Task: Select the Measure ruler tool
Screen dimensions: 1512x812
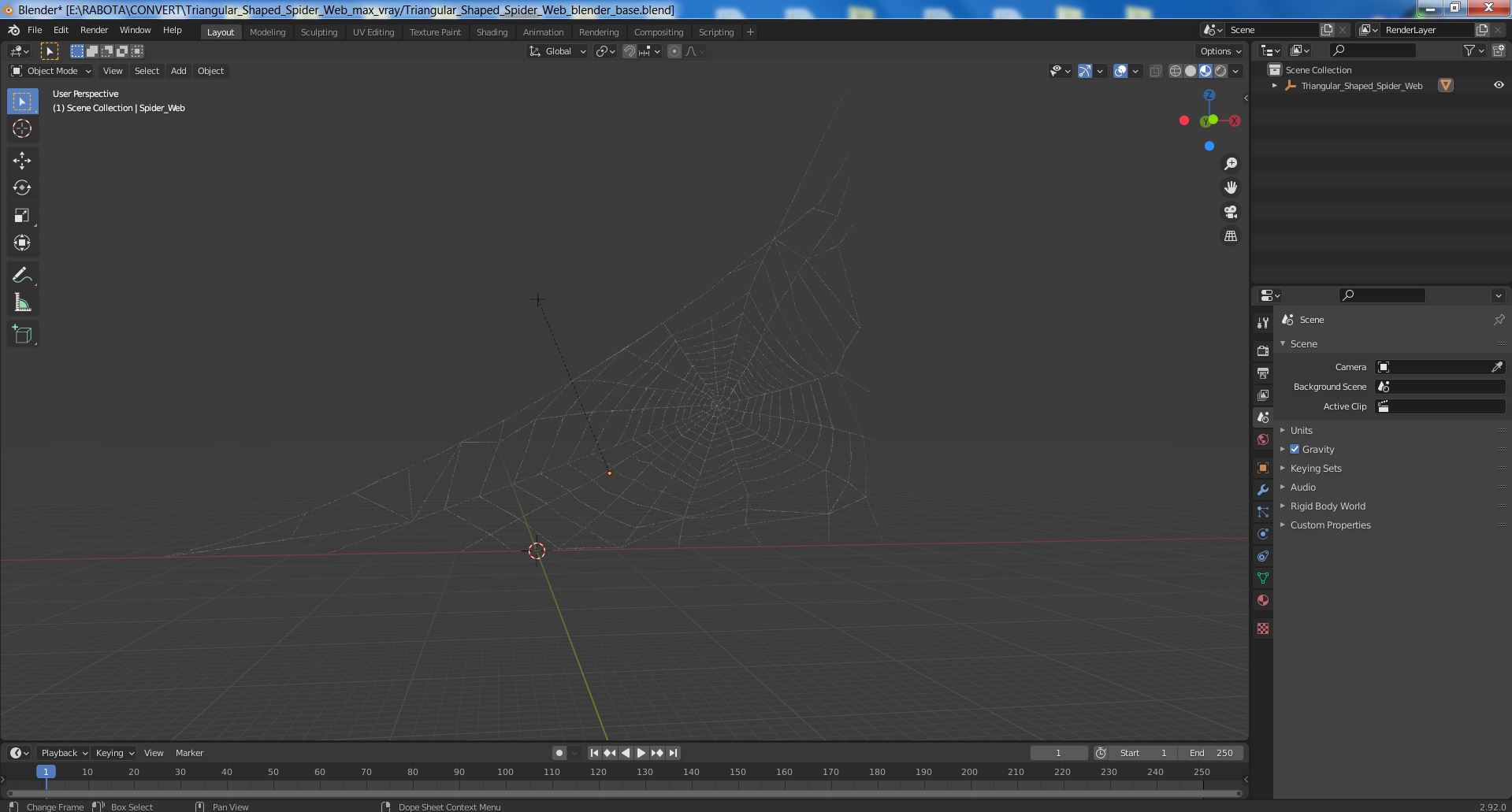Action: tap(22, 302)
